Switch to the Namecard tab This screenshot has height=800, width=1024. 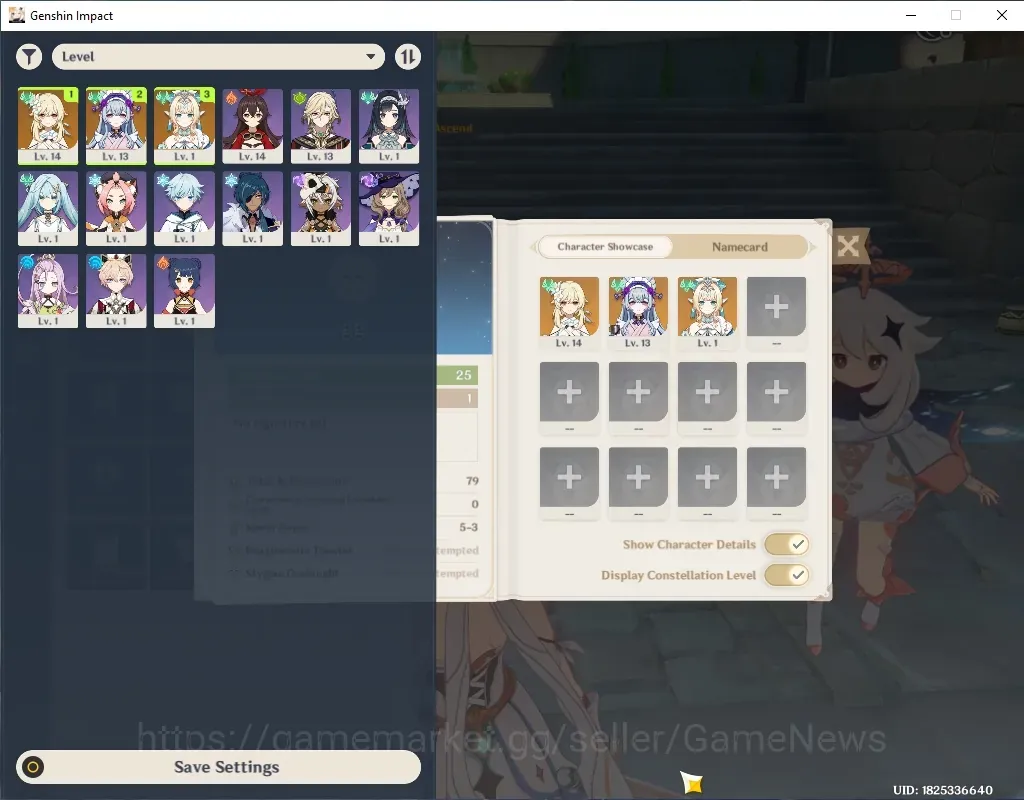point(739,247)
